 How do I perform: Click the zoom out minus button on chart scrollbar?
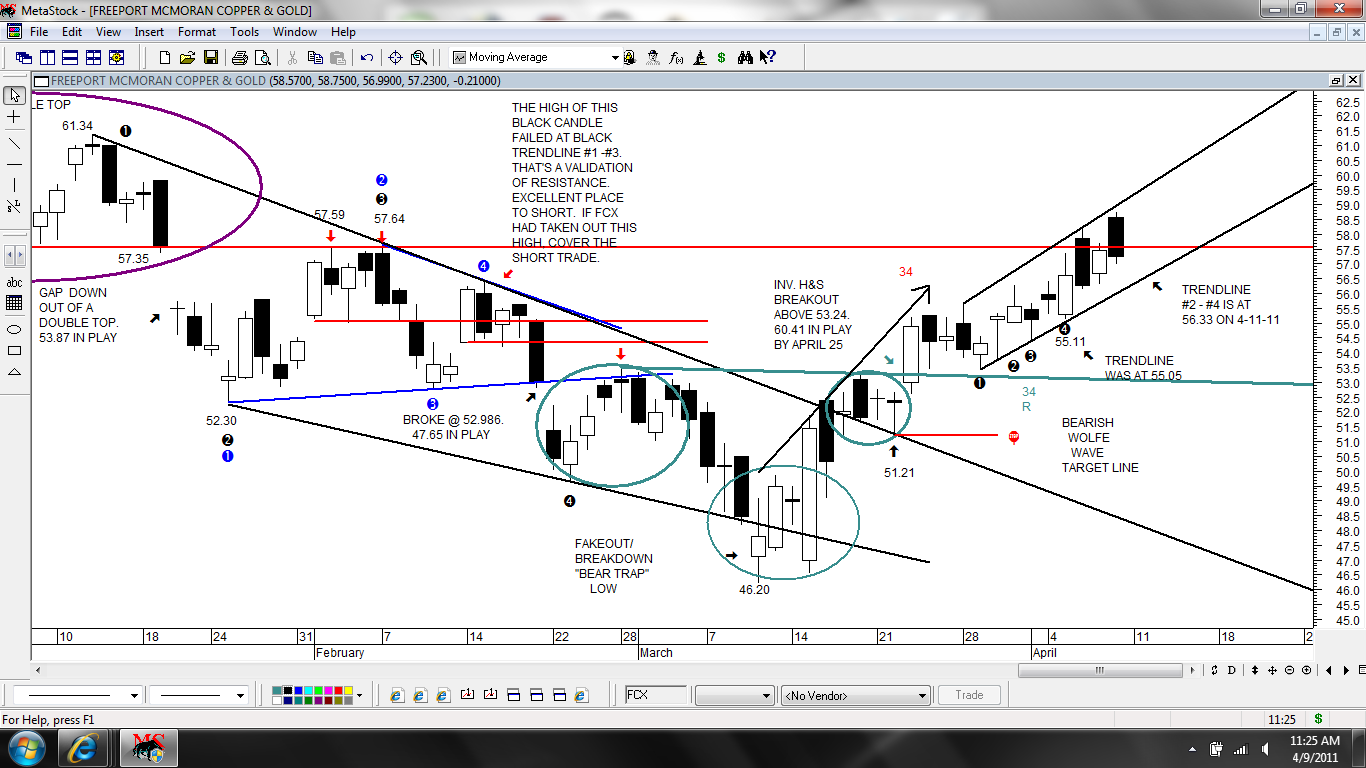(1289, 670)
